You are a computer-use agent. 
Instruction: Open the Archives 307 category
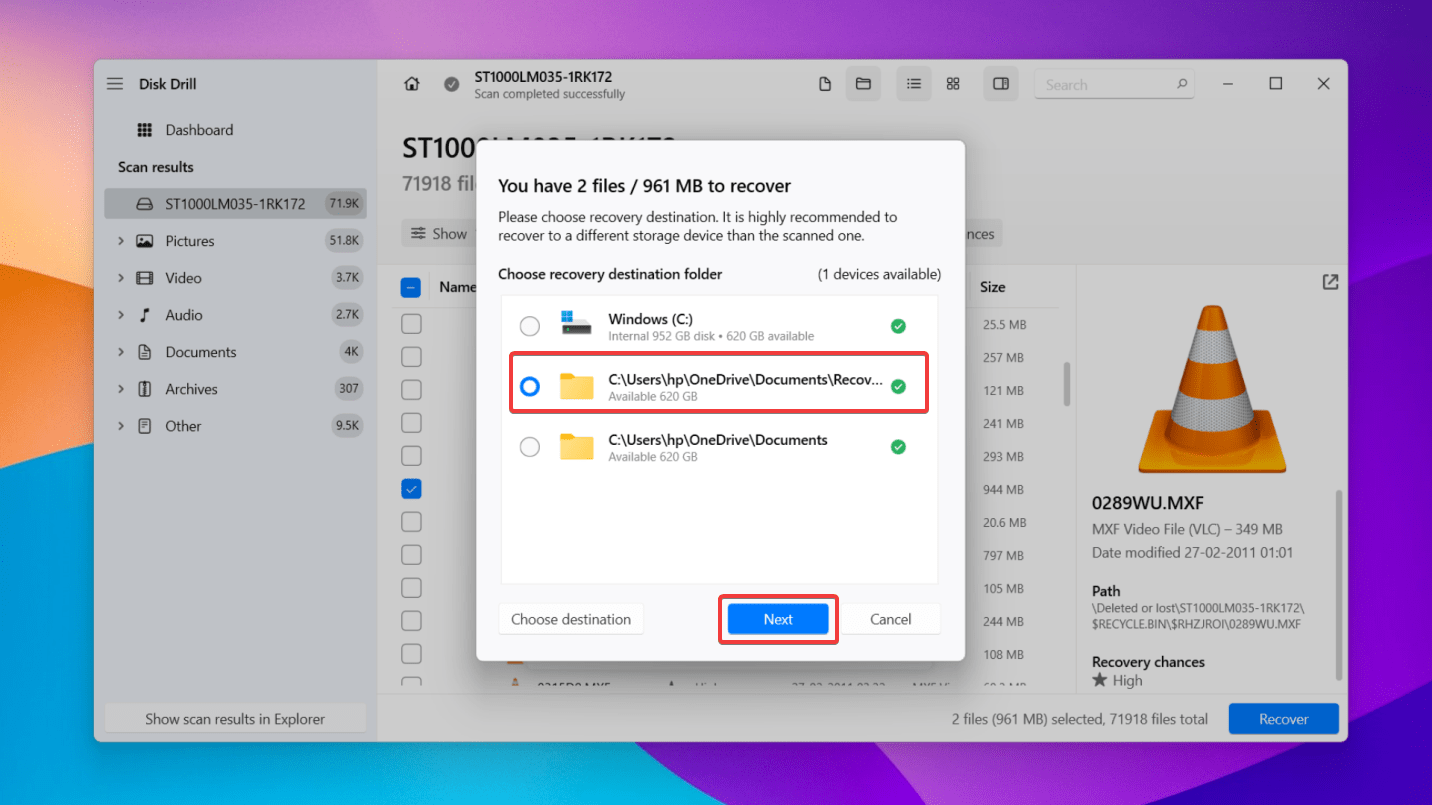pos(235,389)
